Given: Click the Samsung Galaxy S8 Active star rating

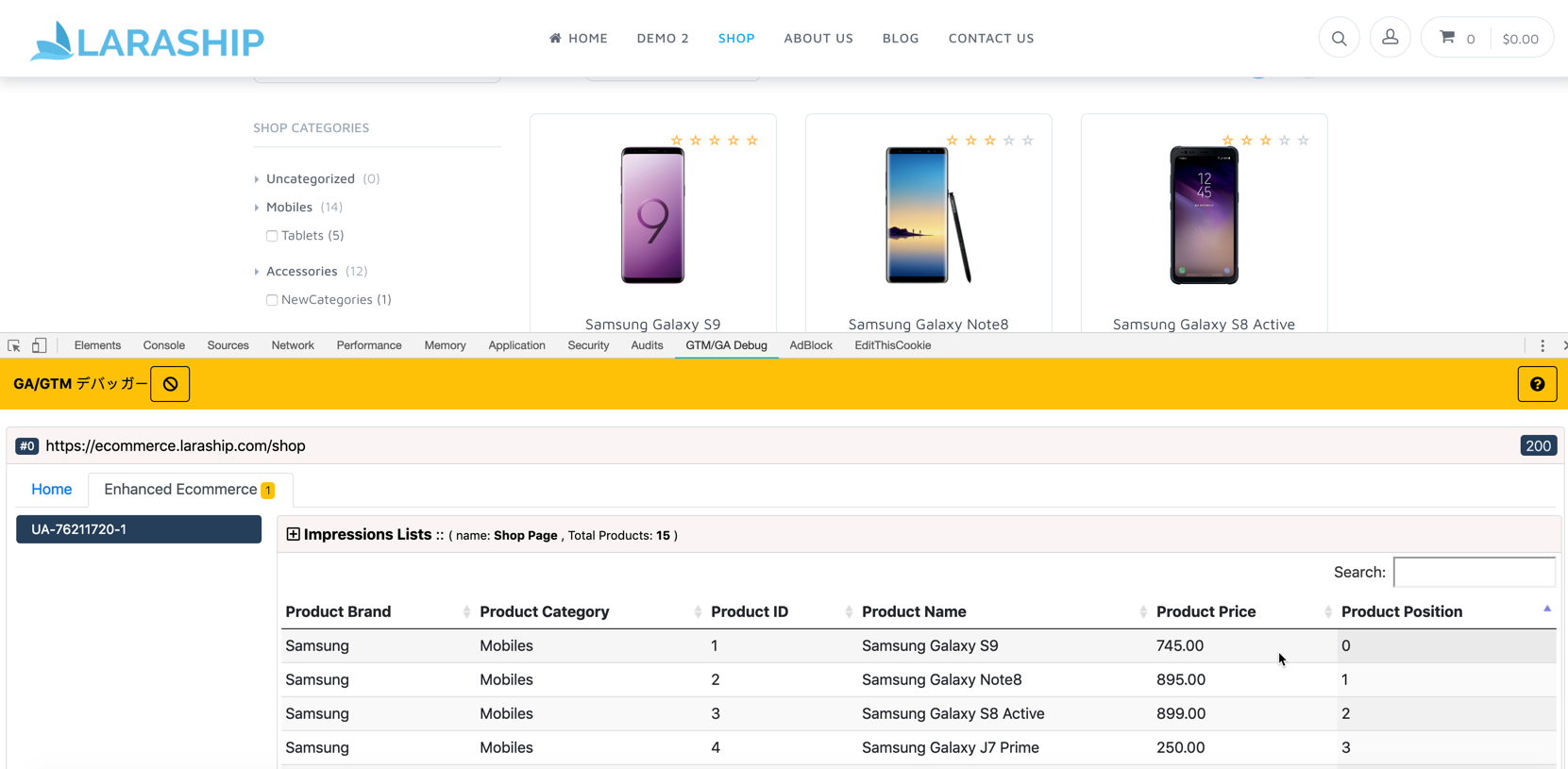Looking at the screenshot, I should click(x=1265, y=141).
